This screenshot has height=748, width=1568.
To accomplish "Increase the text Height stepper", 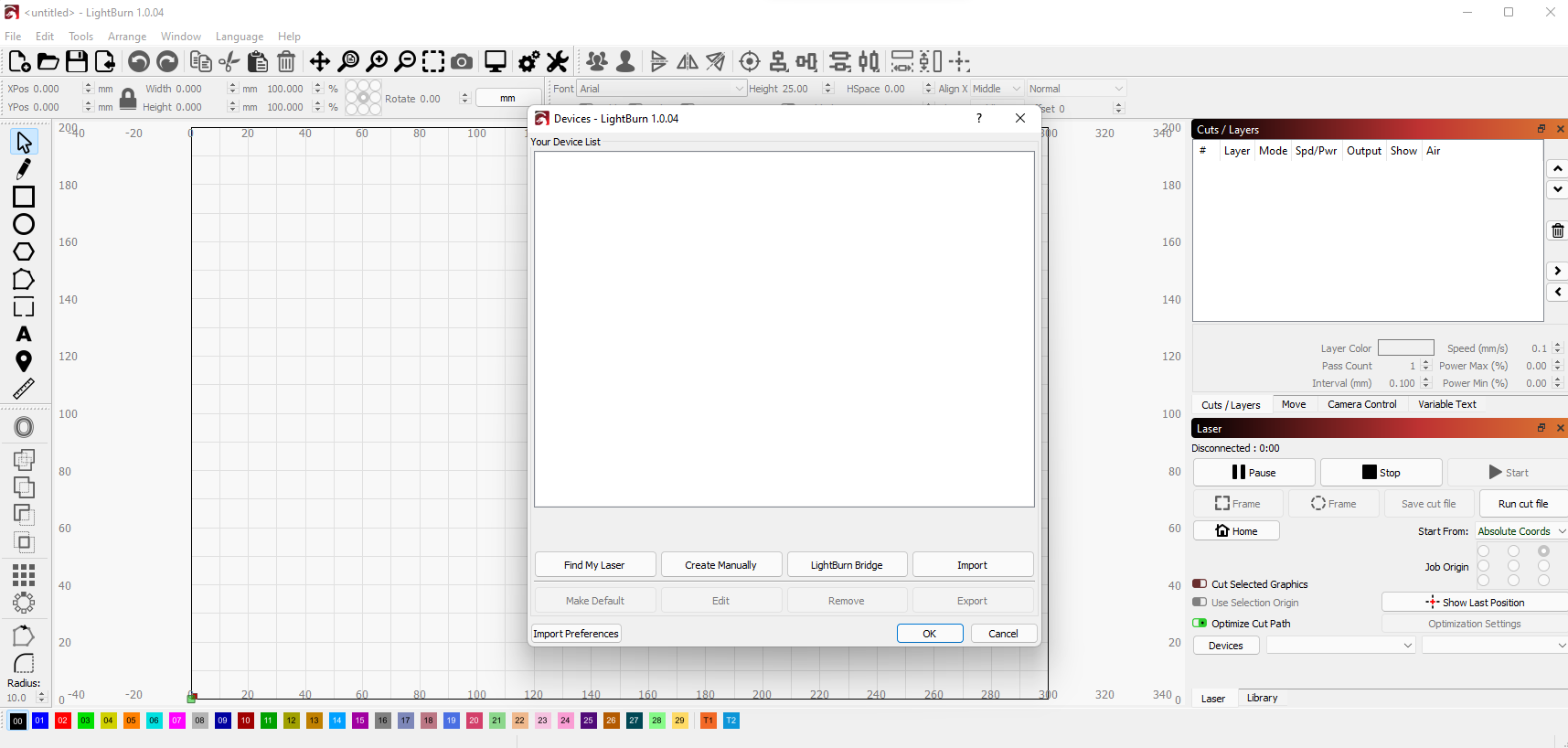I will (x=827, y=85).
